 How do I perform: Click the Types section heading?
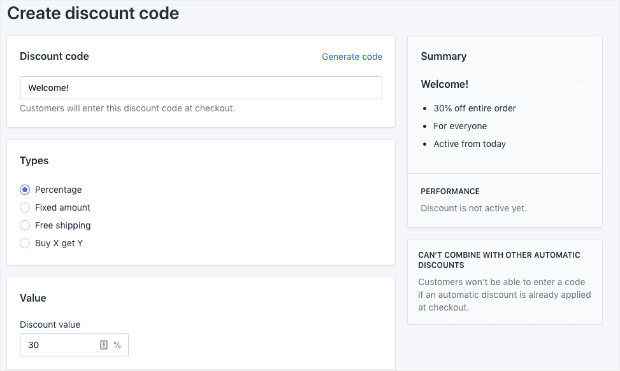tap(34, 161)
